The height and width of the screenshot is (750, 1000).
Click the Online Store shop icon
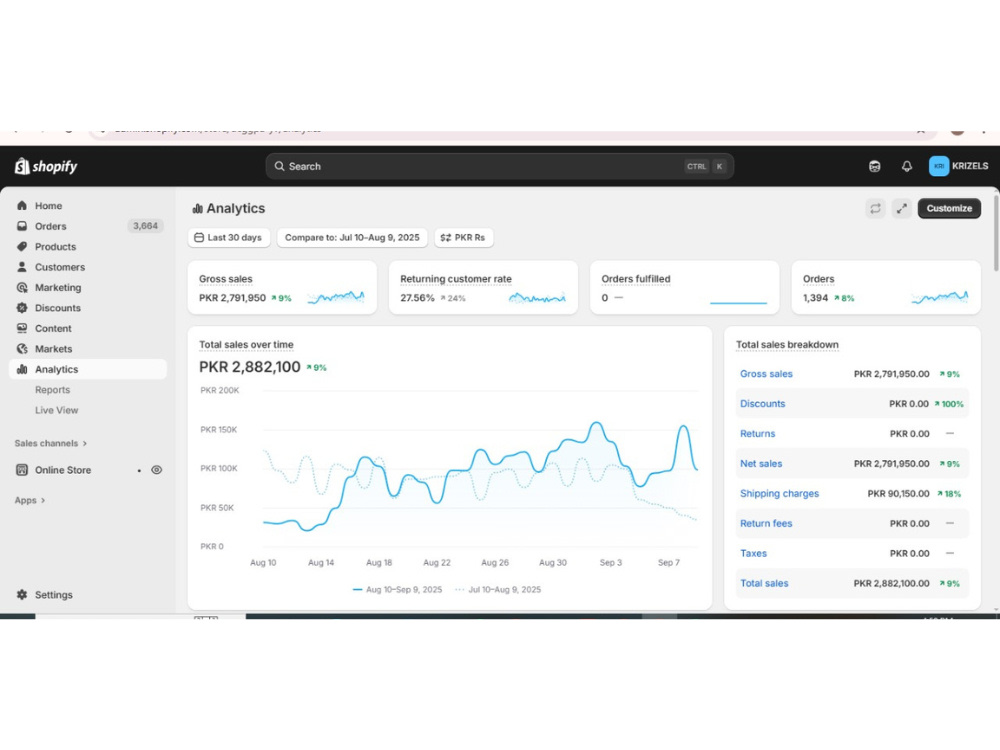[x=22, y=470]
